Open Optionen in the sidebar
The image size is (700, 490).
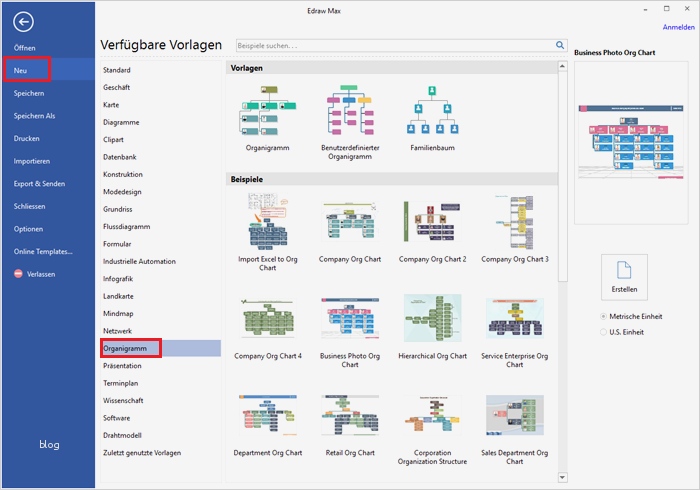[x=28, y=229]
